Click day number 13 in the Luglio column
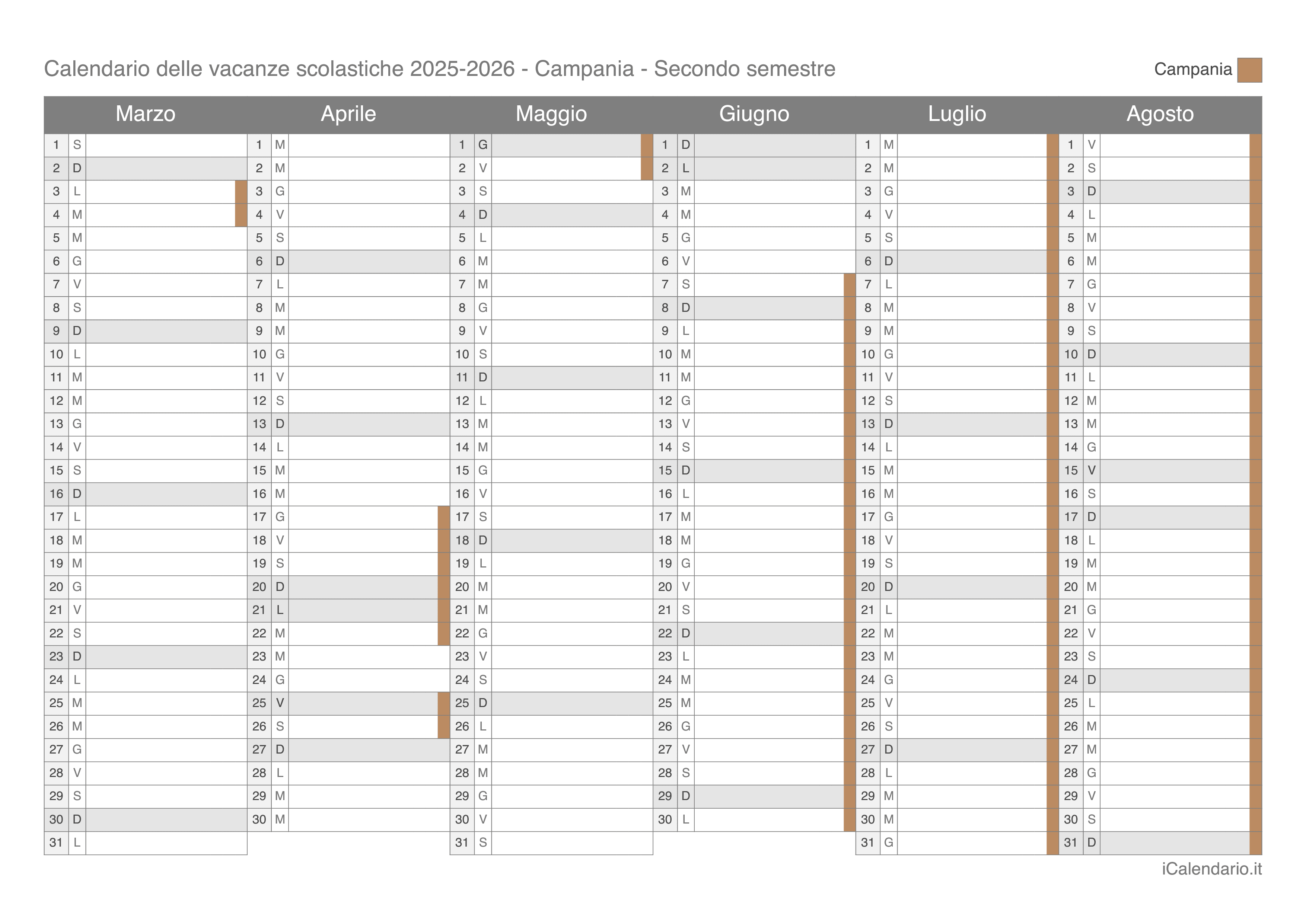The width and height of the screenshot is (1306, 924). coord(868,425)
